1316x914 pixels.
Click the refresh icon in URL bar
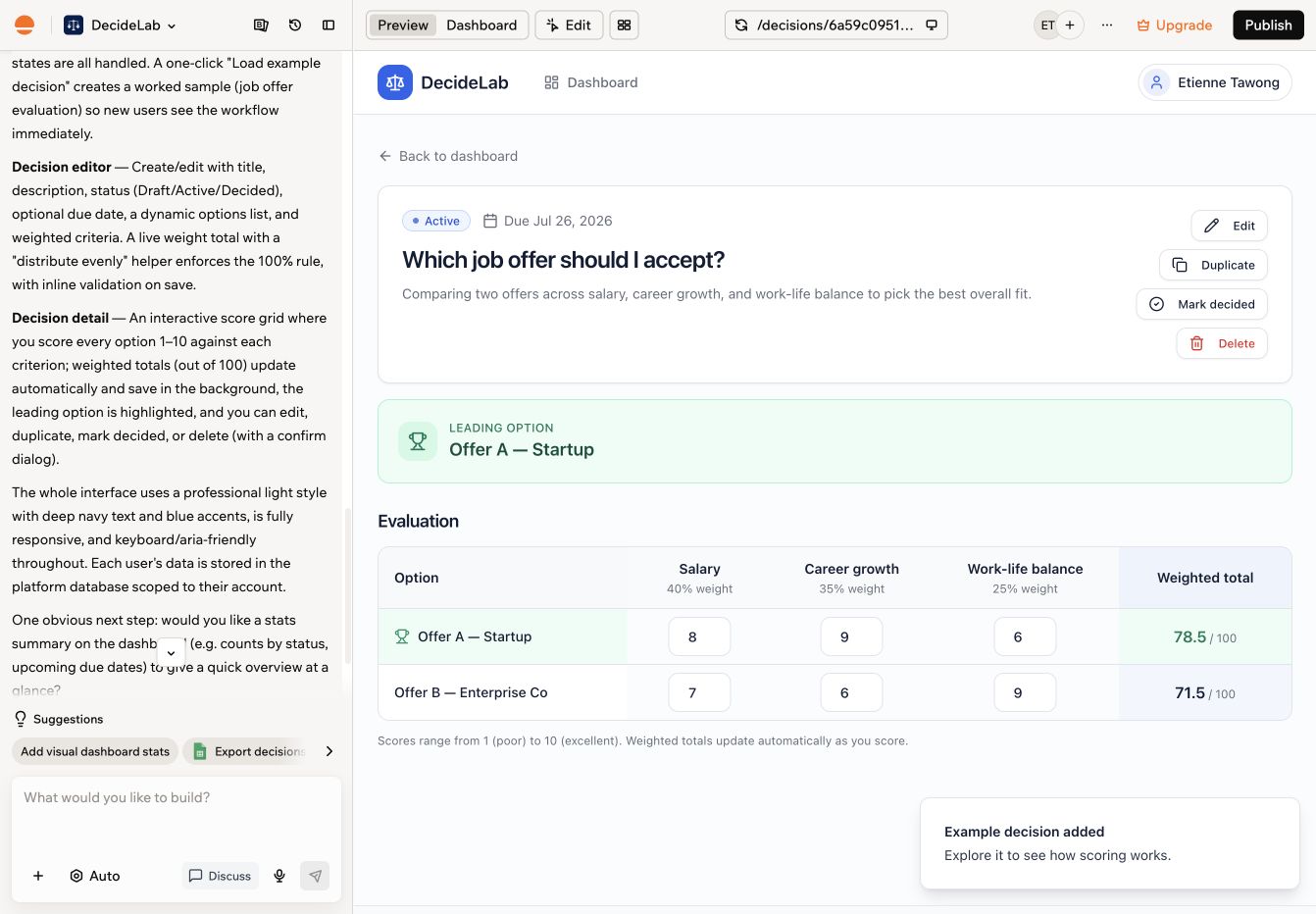[x=741, y=25]
